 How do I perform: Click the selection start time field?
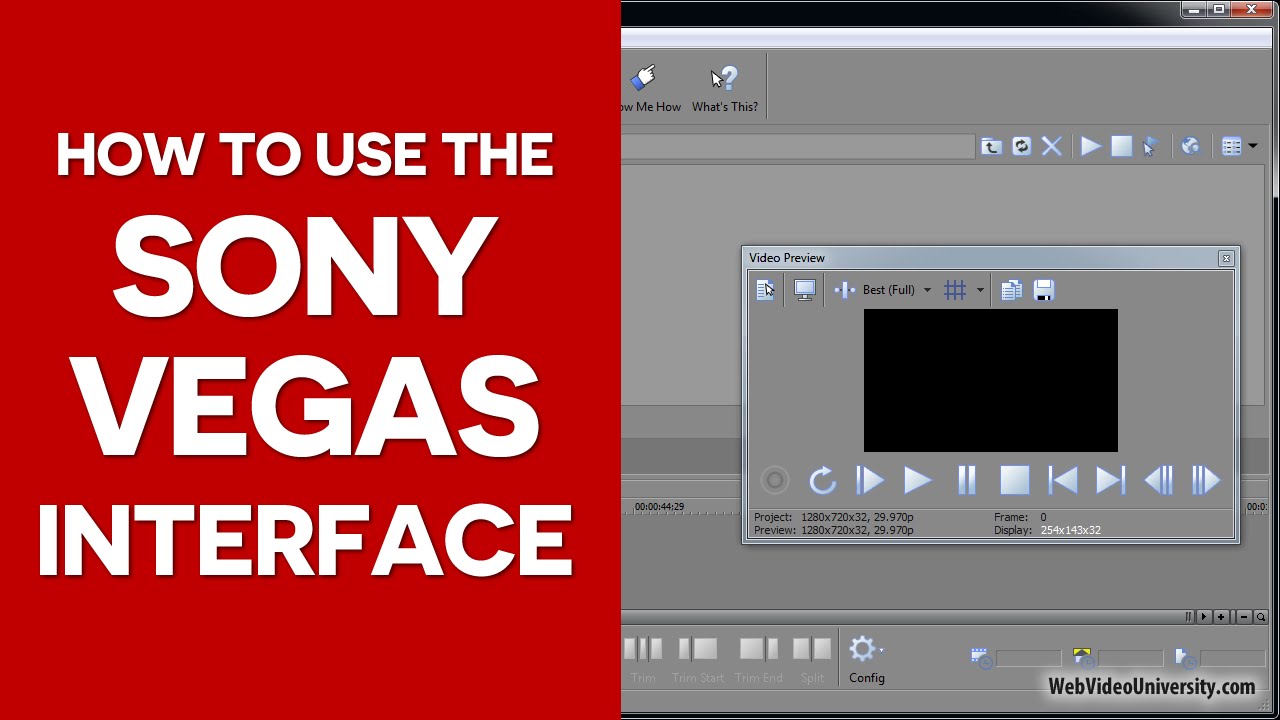(1028, 659)
